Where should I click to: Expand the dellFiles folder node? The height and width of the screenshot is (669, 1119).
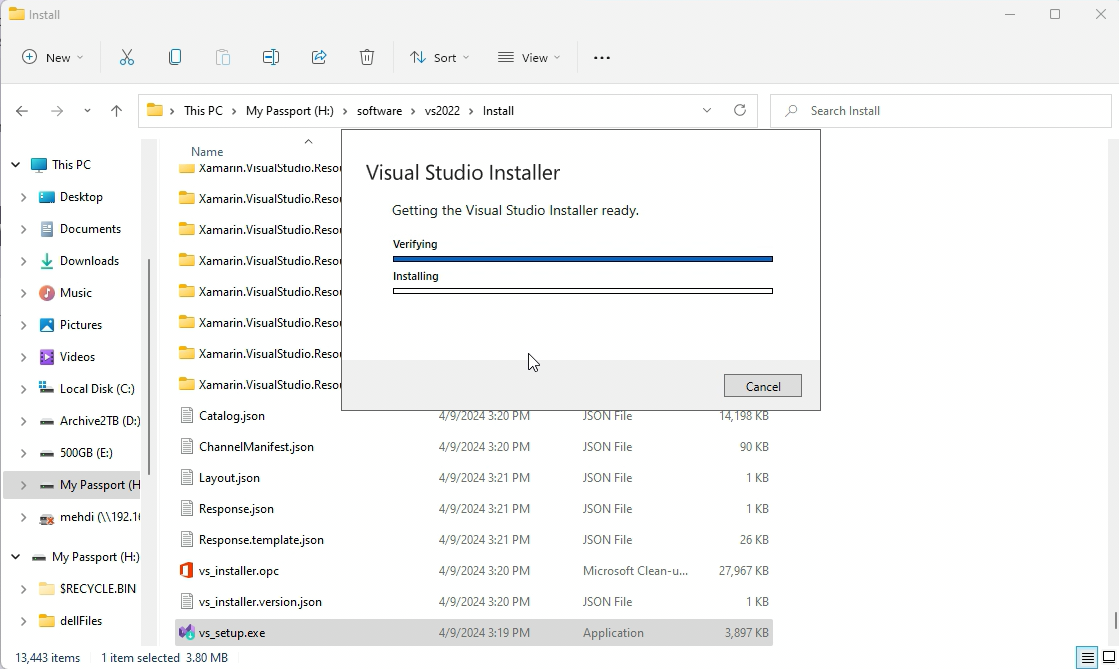click(24, 621)
